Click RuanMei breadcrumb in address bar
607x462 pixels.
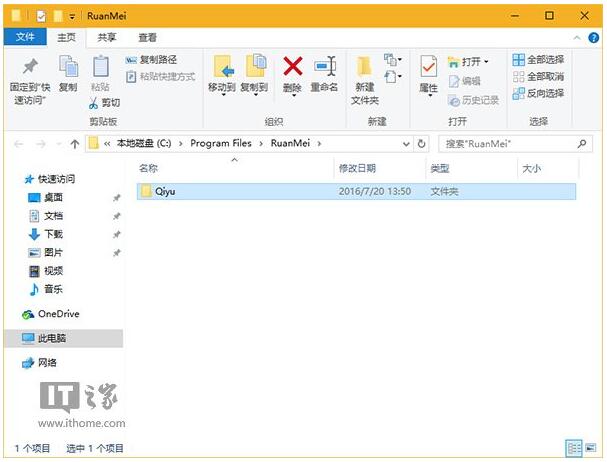(290, 143)
